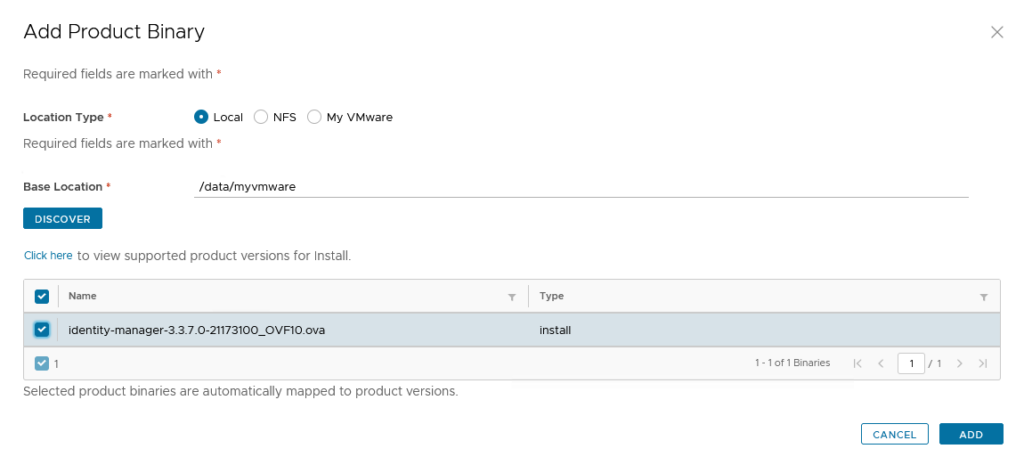This screenshot has height=465, width=1024.
Task: Sort binaries by Name column header
Action: click(83, 297)
